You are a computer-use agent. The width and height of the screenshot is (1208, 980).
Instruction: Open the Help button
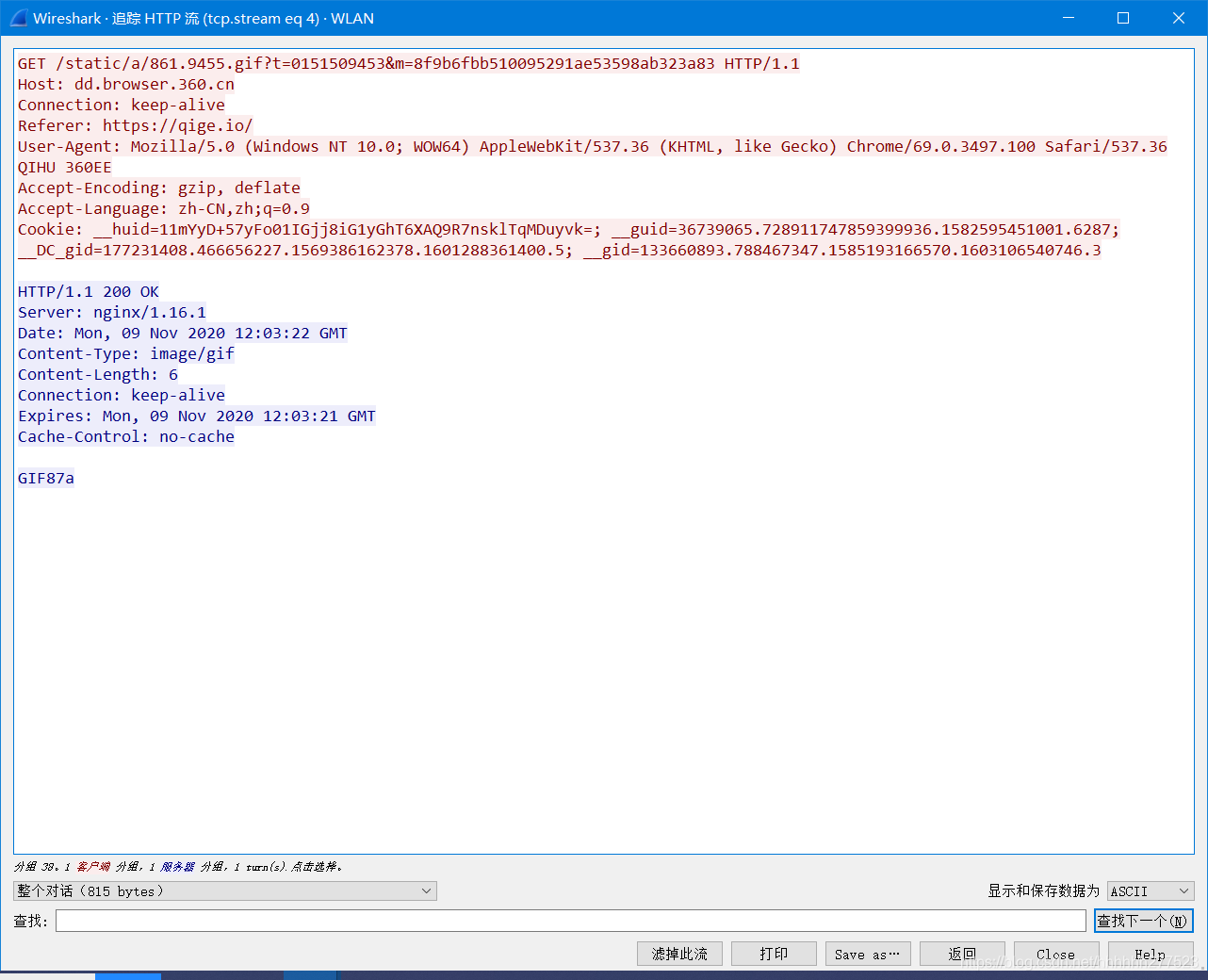point(1151,954)
